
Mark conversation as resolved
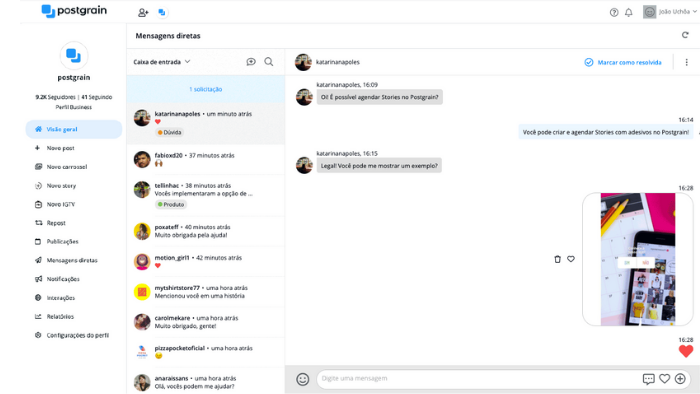(623, 62)
